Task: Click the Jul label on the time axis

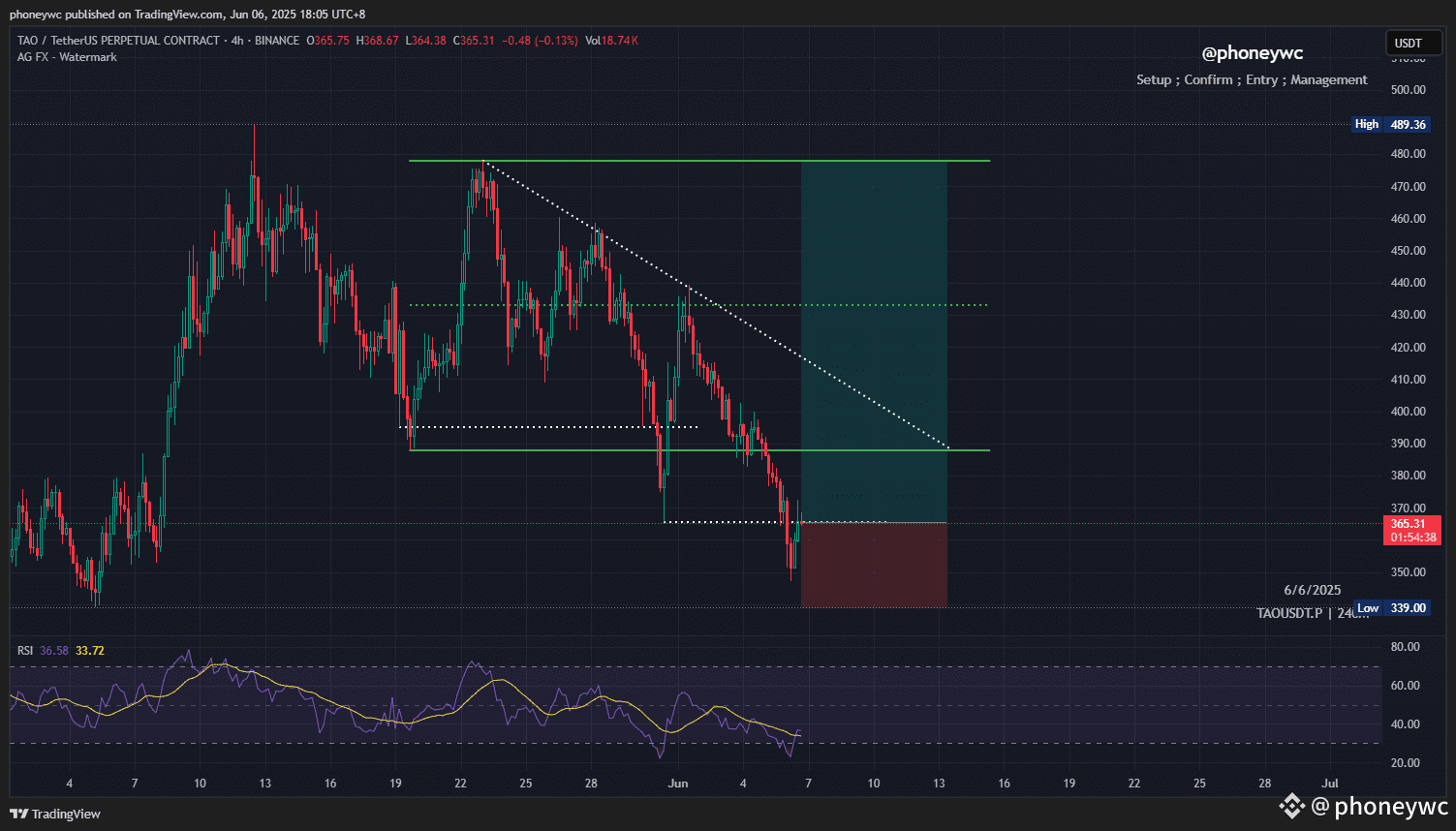Action: coord(1330,784)
